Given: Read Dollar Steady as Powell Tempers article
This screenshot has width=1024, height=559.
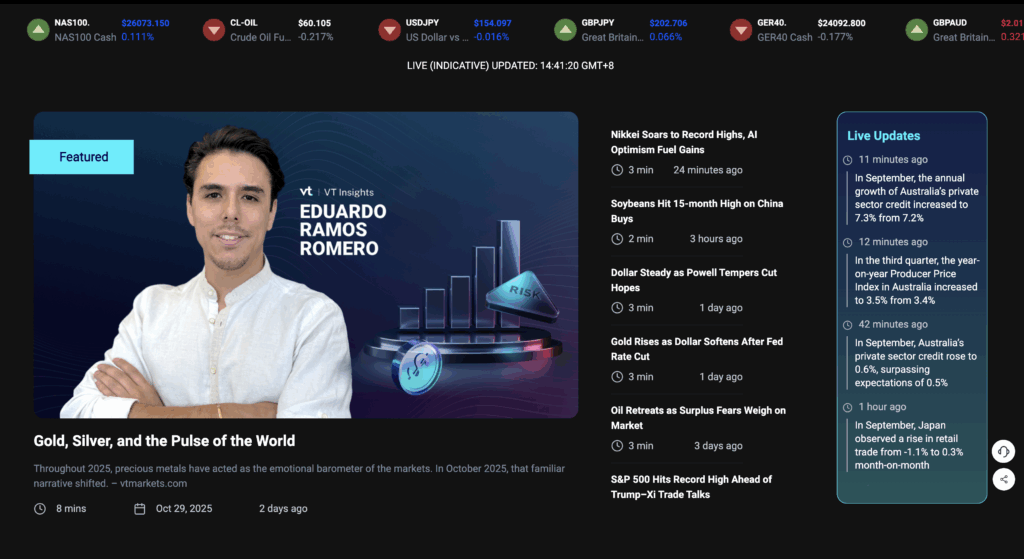Looking at the screenshot, I should click(693, 280).
